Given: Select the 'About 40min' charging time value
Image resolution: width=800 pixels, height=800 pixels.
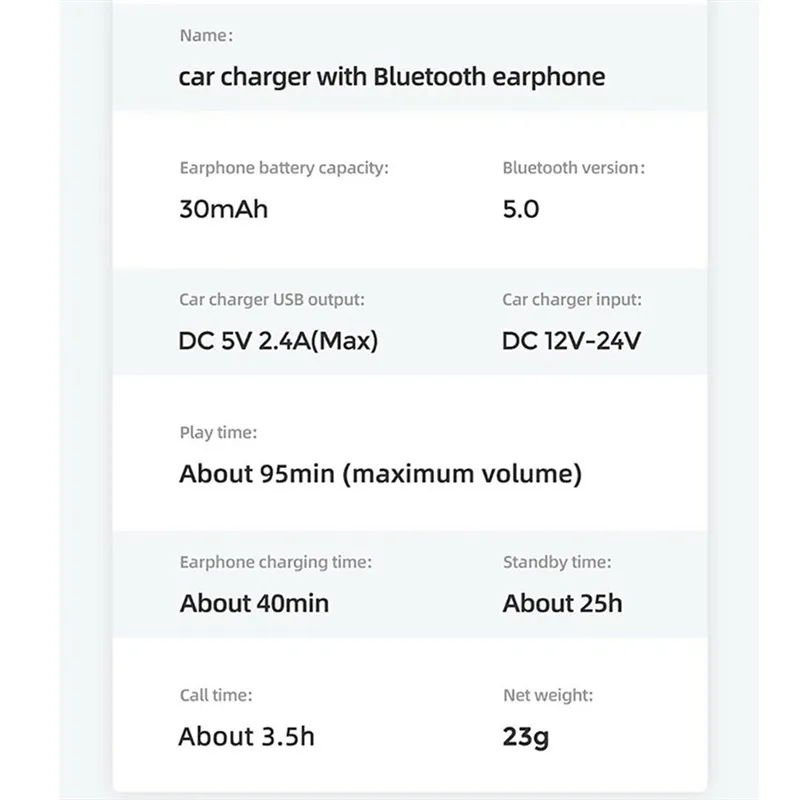Looking at the screenshot, I should [x=254, y=603].
